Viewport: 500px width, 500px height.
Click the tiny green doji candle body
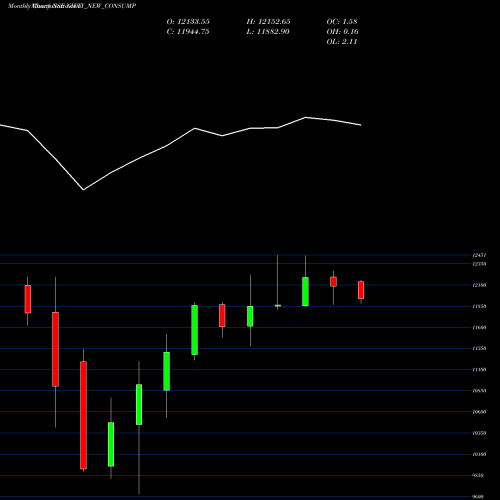[x=278, y=305]
